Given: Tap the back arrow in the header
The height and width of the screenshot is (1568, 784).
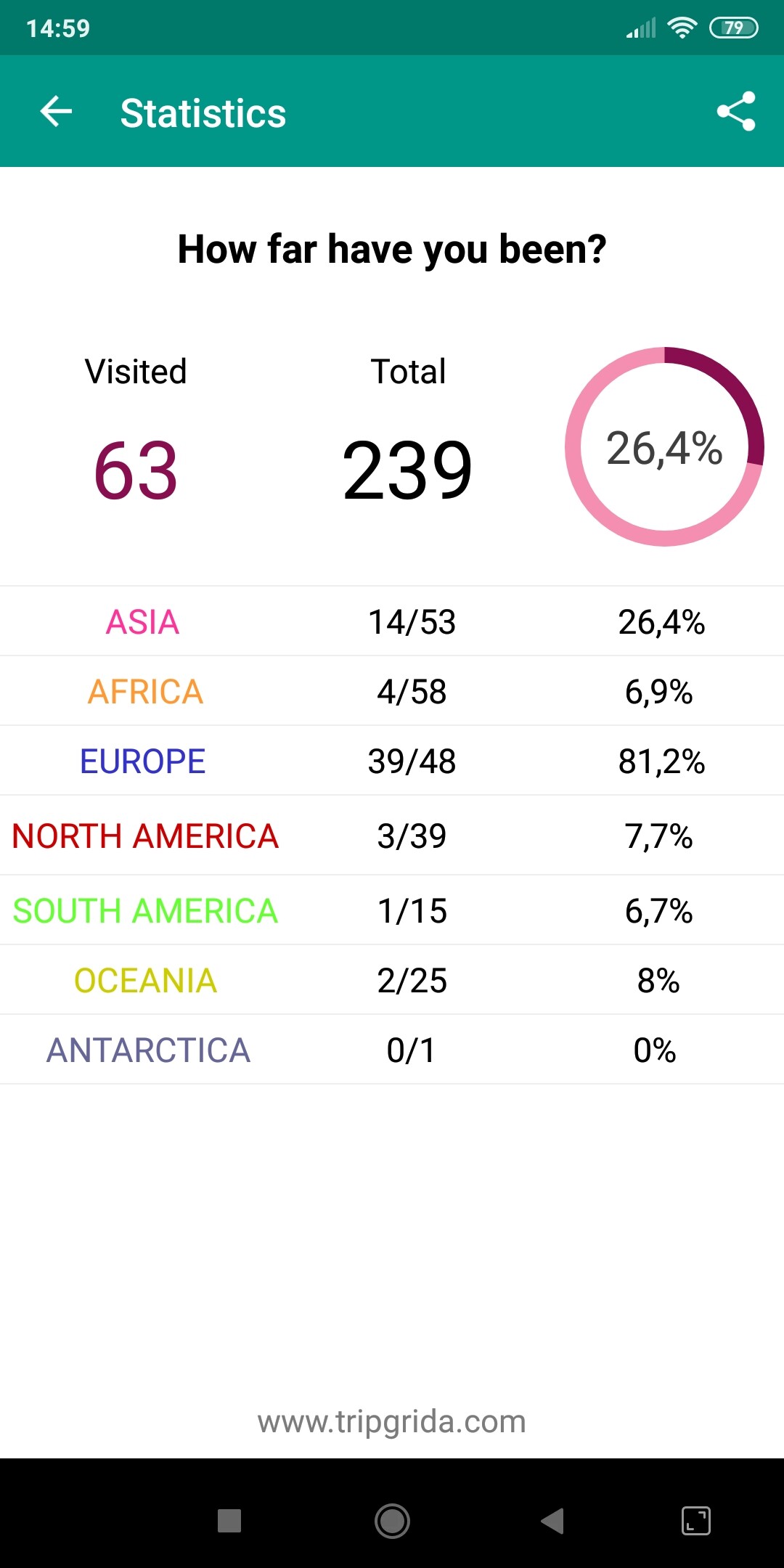Looking at the screenshot, I should [56, 112].
